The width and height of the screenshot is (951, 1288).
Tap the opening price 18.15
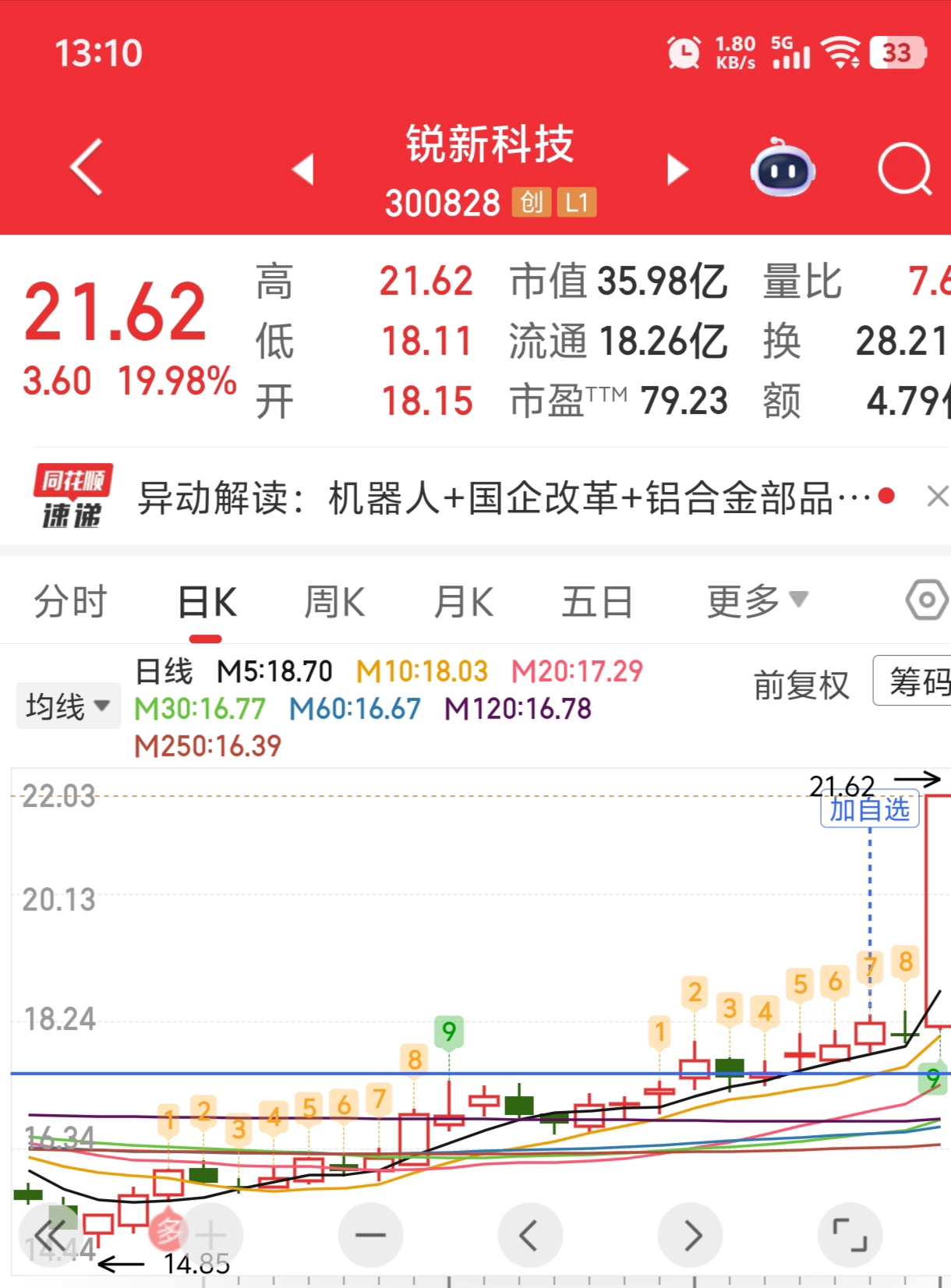click(426, 402)
